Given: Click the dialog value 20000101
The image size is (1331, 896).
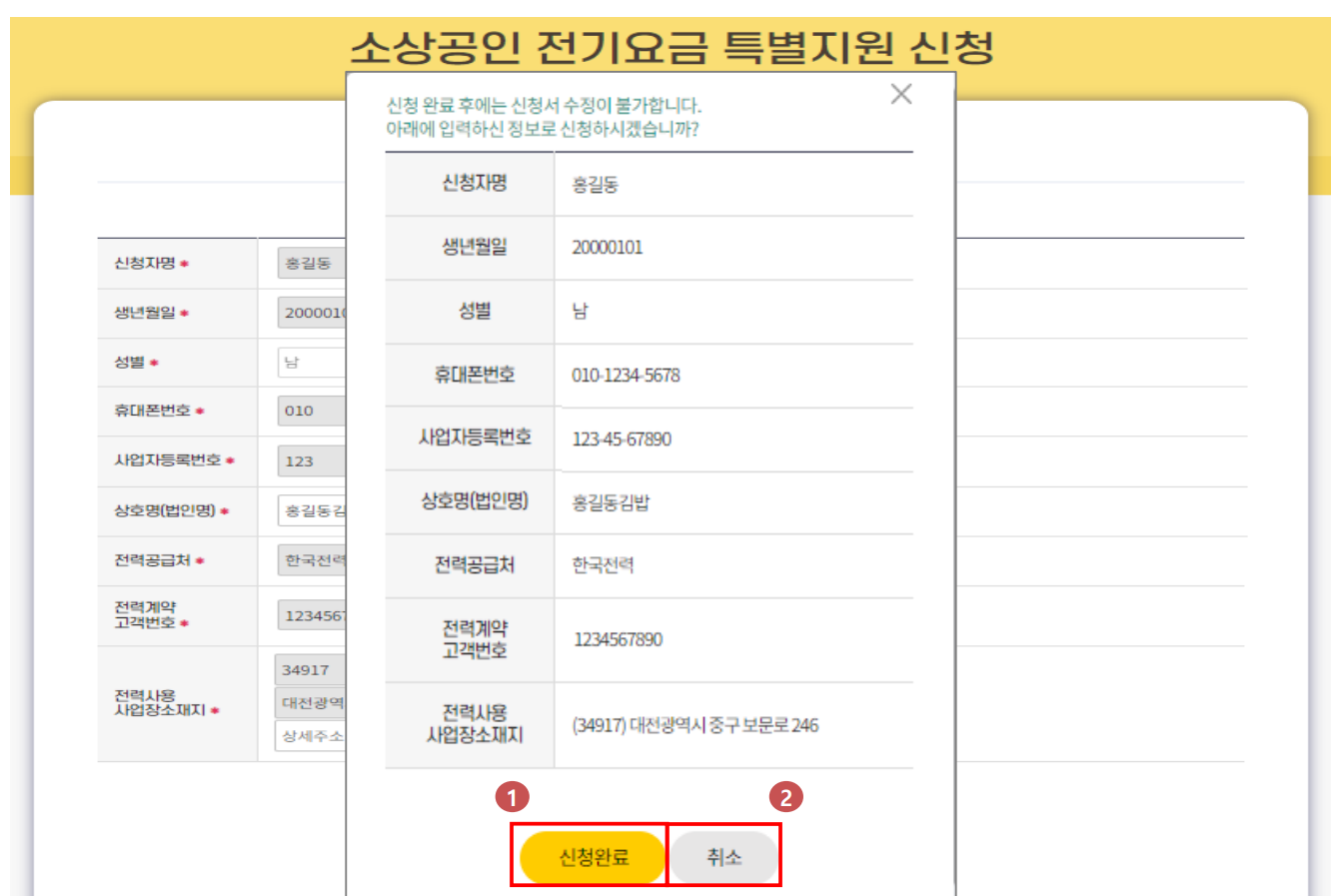Looking at the screenshot, I should 607,248.
